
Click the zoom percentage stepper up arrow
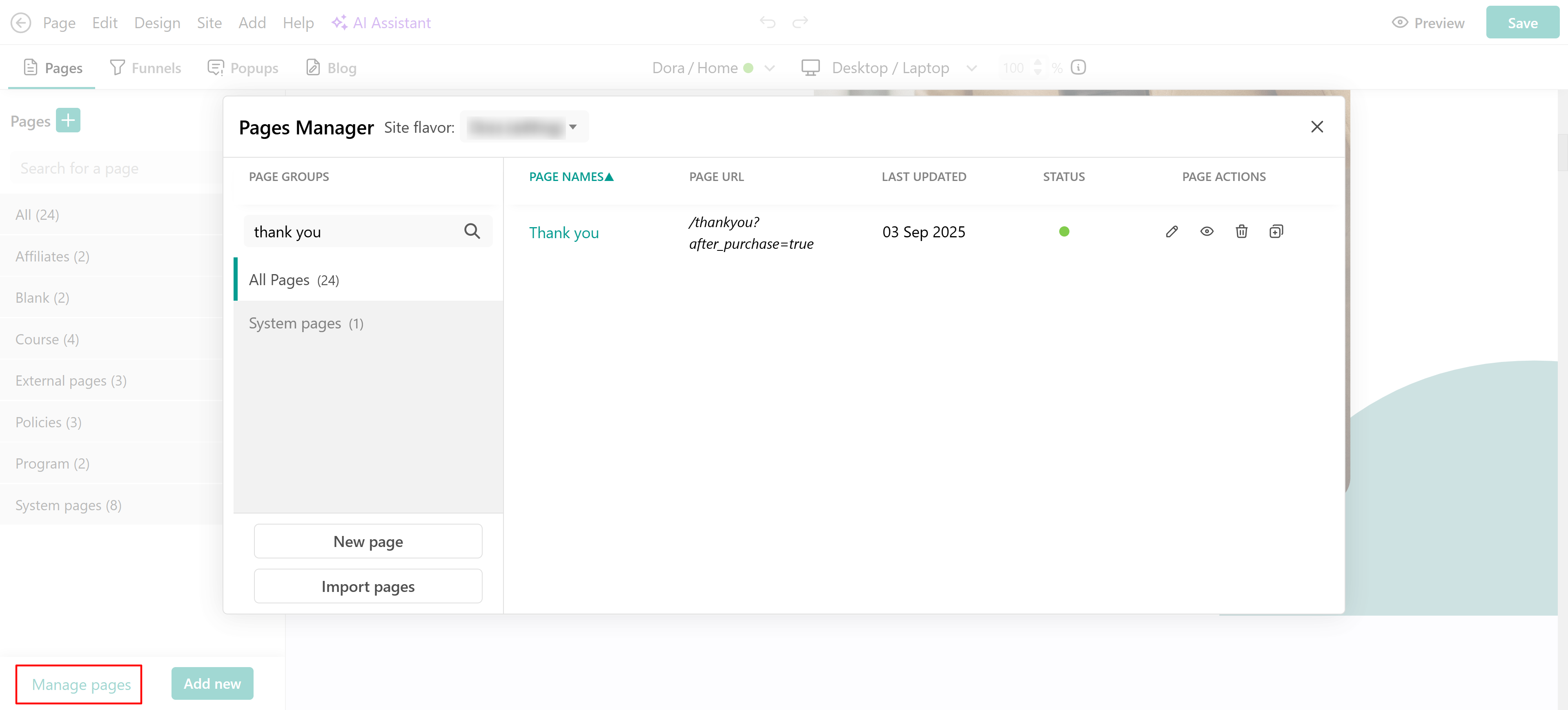pyautogui.click(x=1038, y=62)
